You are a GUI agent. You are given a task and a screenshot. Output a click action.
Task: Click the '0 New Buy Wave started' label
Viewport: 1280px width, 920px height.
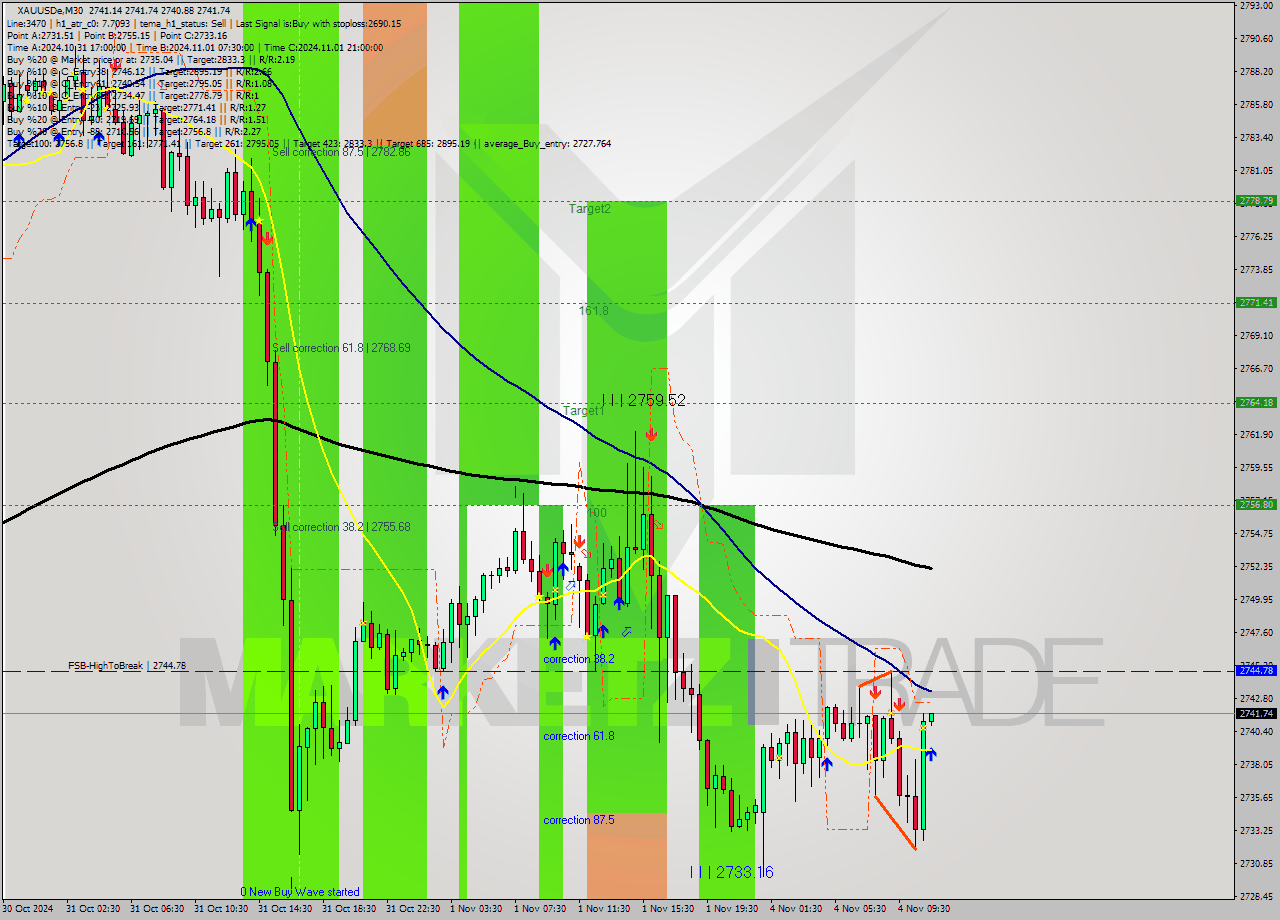[x=300, y=892]
